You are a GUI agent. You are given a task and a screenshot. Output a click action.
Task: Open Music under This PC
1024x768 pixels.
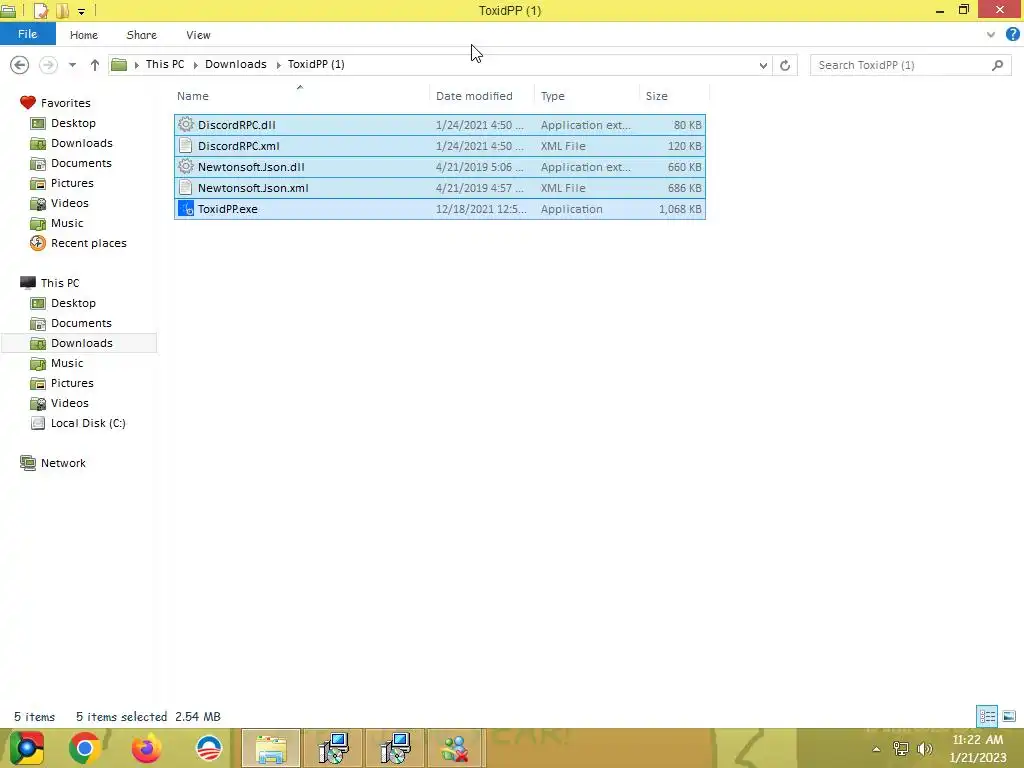tap(67, 363)
